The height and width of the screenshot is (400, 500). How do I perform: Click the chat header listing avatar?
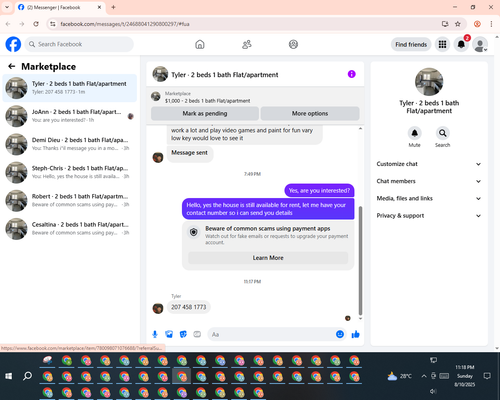click(x=160, y=74)
